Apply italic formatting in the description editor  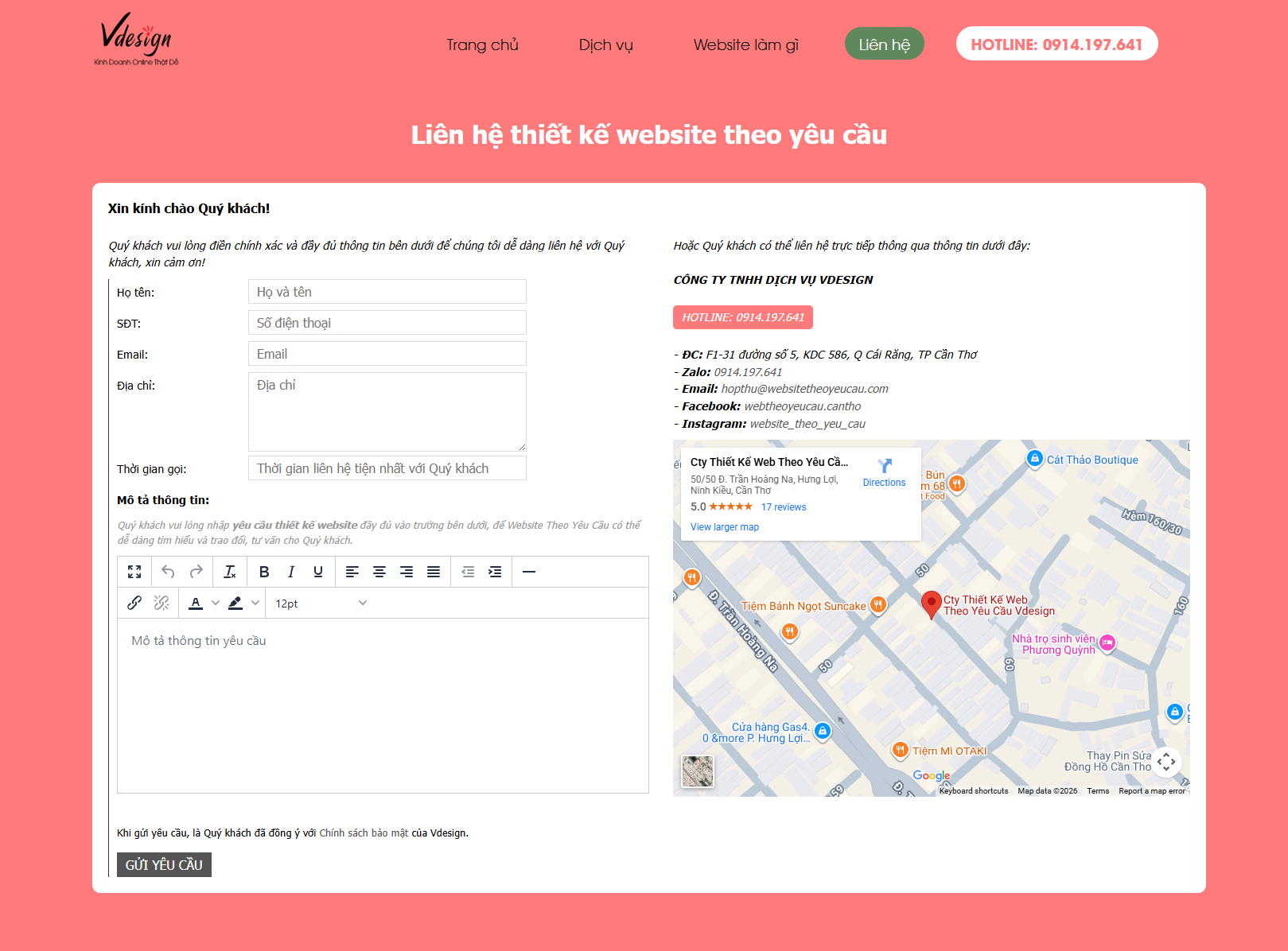[291, 571]
